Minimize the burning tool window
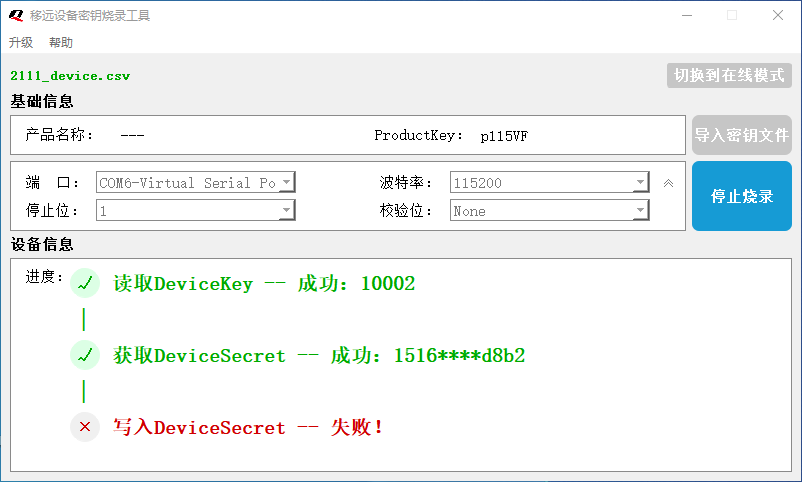The width and height of the screenshot is (802, 482). [687, 15]
